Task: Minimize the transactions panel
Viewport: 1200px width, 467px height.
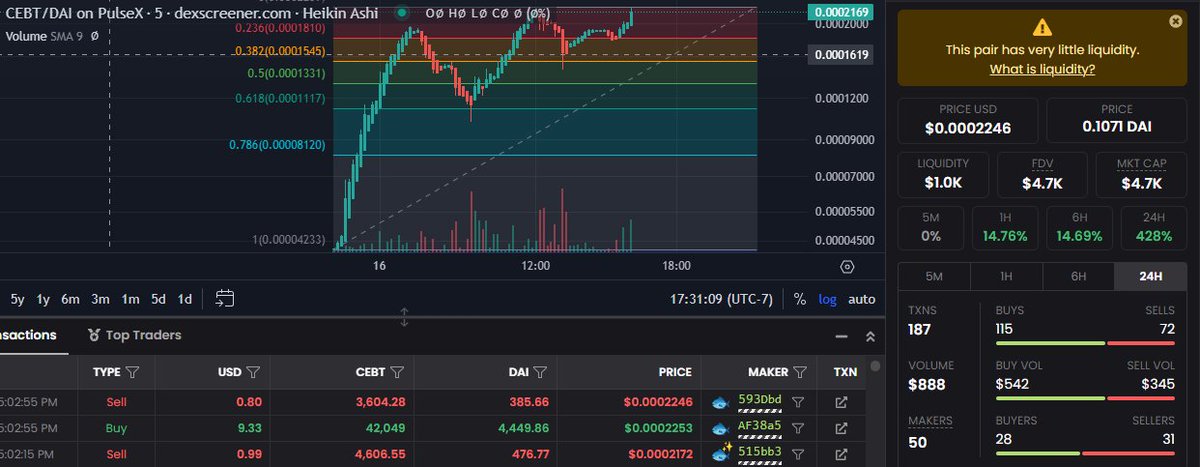Action: point(841,337)
